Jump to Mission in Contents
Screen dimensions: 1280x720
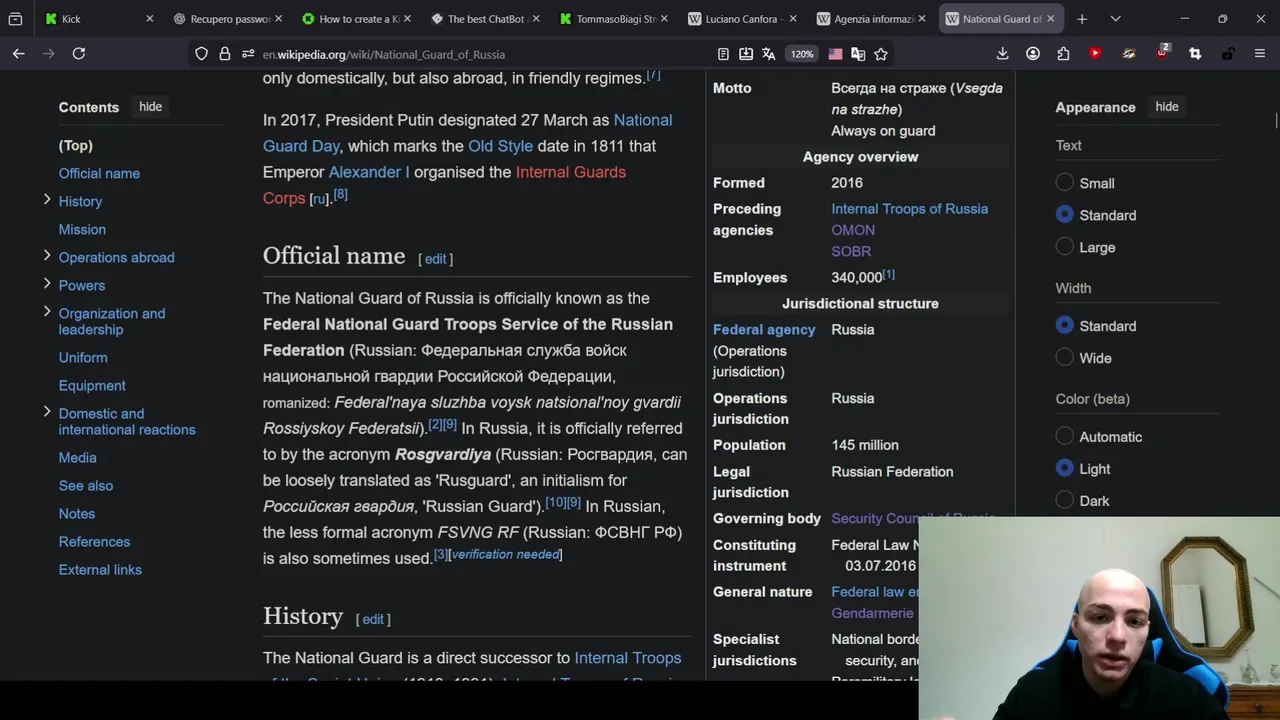(x=82, y=229)
